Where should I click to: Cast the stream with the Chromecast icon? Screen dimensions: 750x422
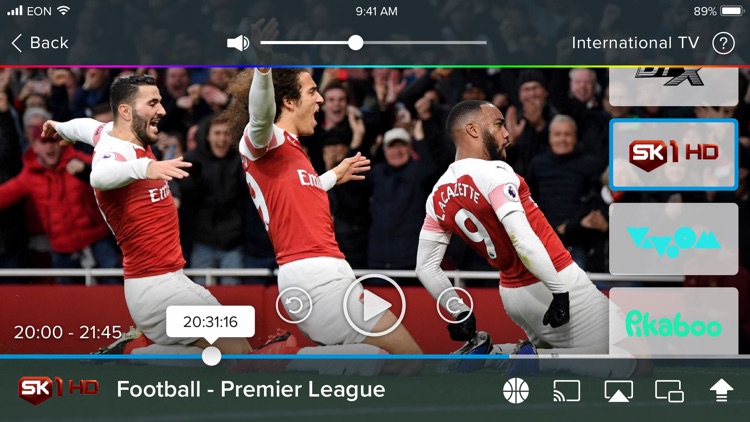pyautogui.click(x=567, y=390)
